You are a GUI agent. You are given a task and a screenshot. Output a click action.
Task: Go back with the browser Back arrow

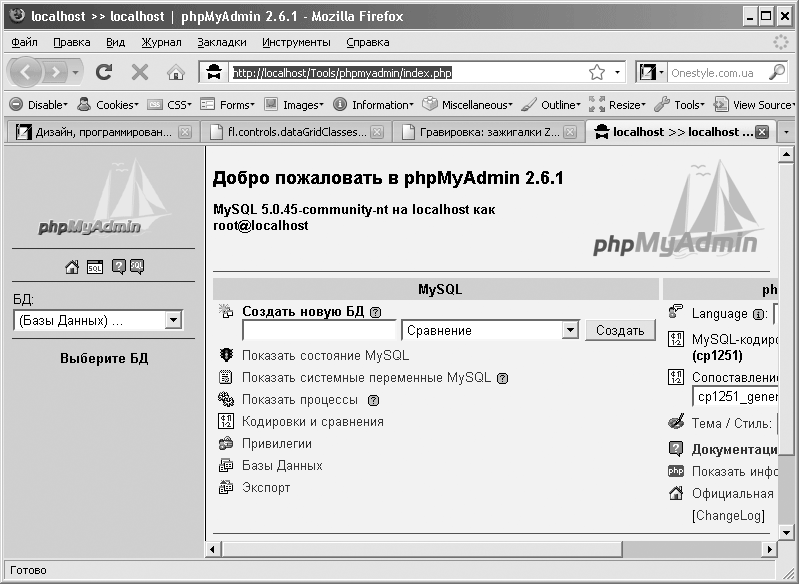[x=25, y=72]
